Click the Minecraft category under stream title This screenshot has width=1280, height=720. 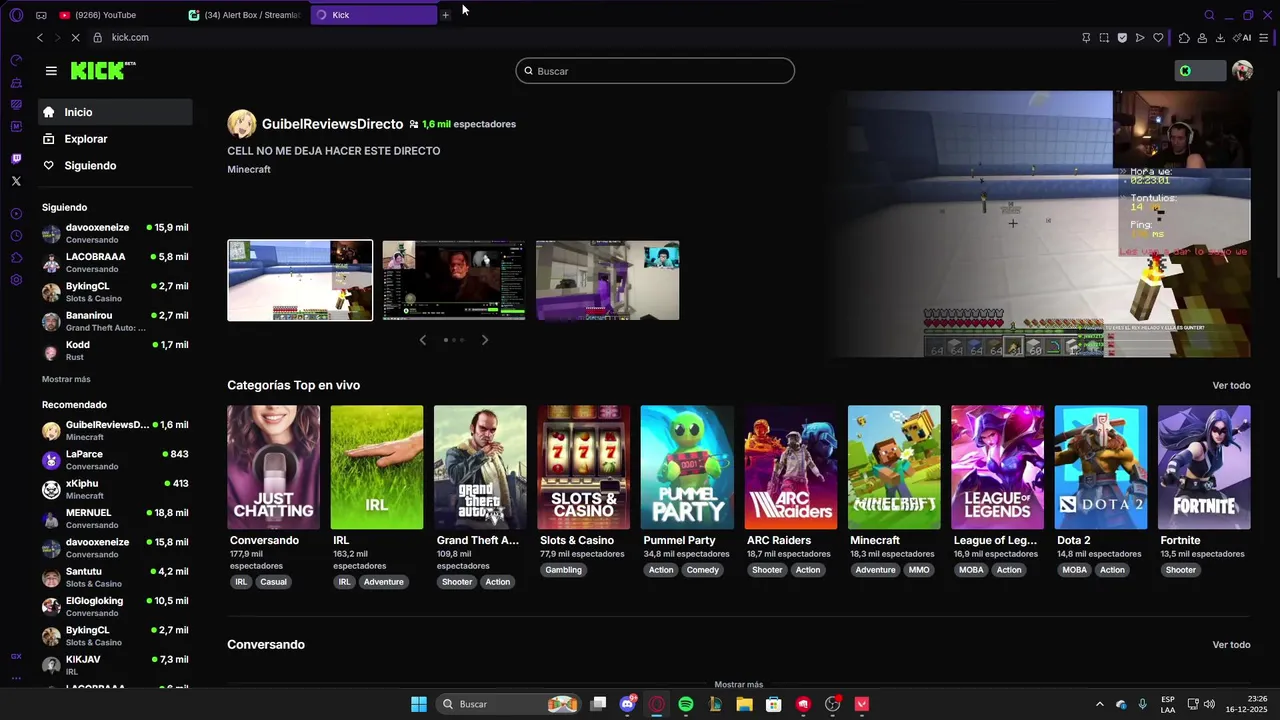(249, 169)
